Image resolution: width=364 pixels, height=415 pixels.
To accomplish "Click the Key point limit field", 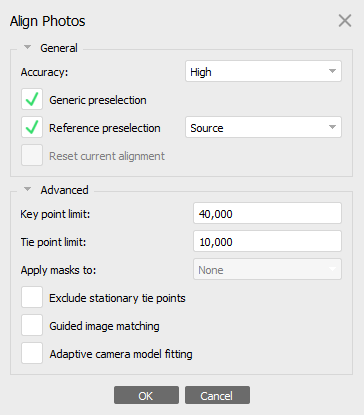I will (x=267, y=213).
